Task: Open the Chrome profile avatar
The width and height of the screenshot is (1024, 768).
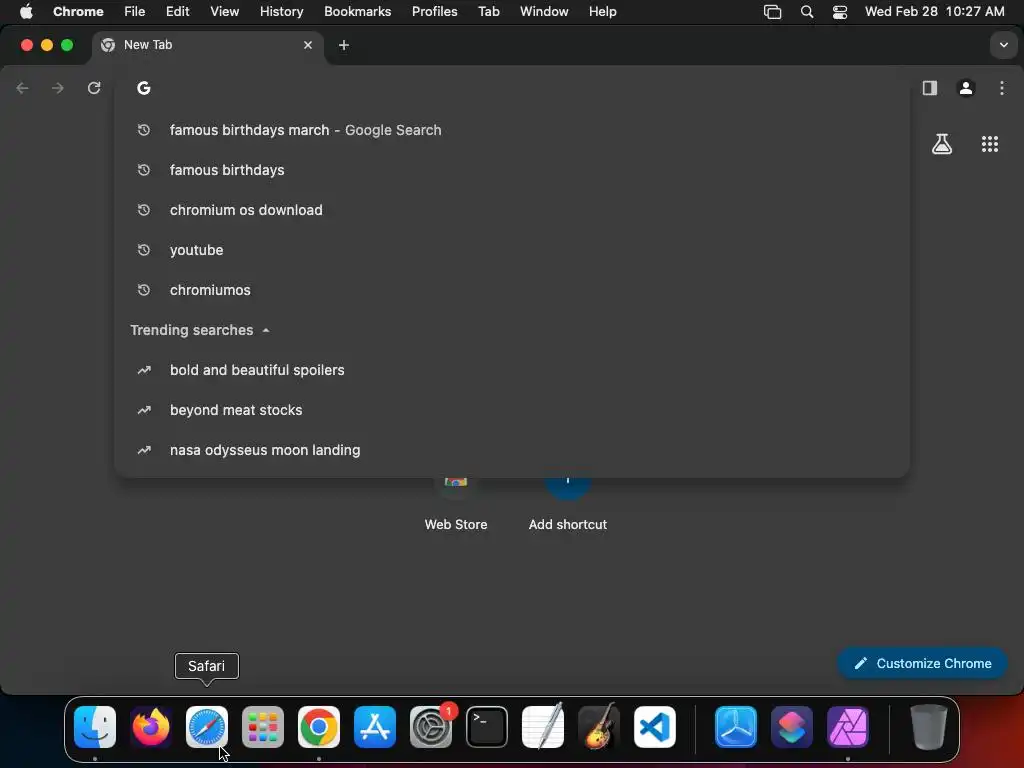Action: [966, 88]
